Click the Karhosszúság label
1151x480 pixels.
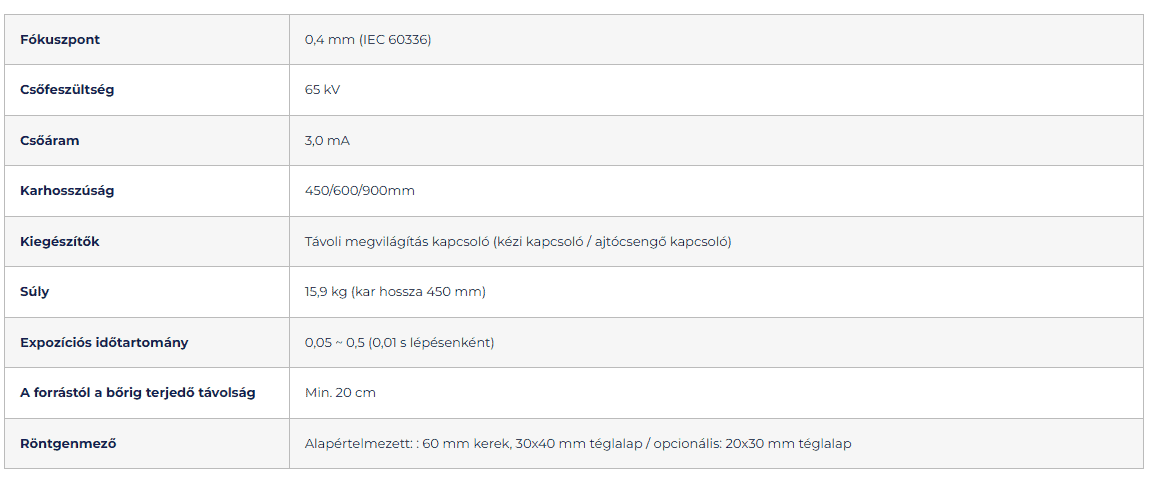pos(67,191)
